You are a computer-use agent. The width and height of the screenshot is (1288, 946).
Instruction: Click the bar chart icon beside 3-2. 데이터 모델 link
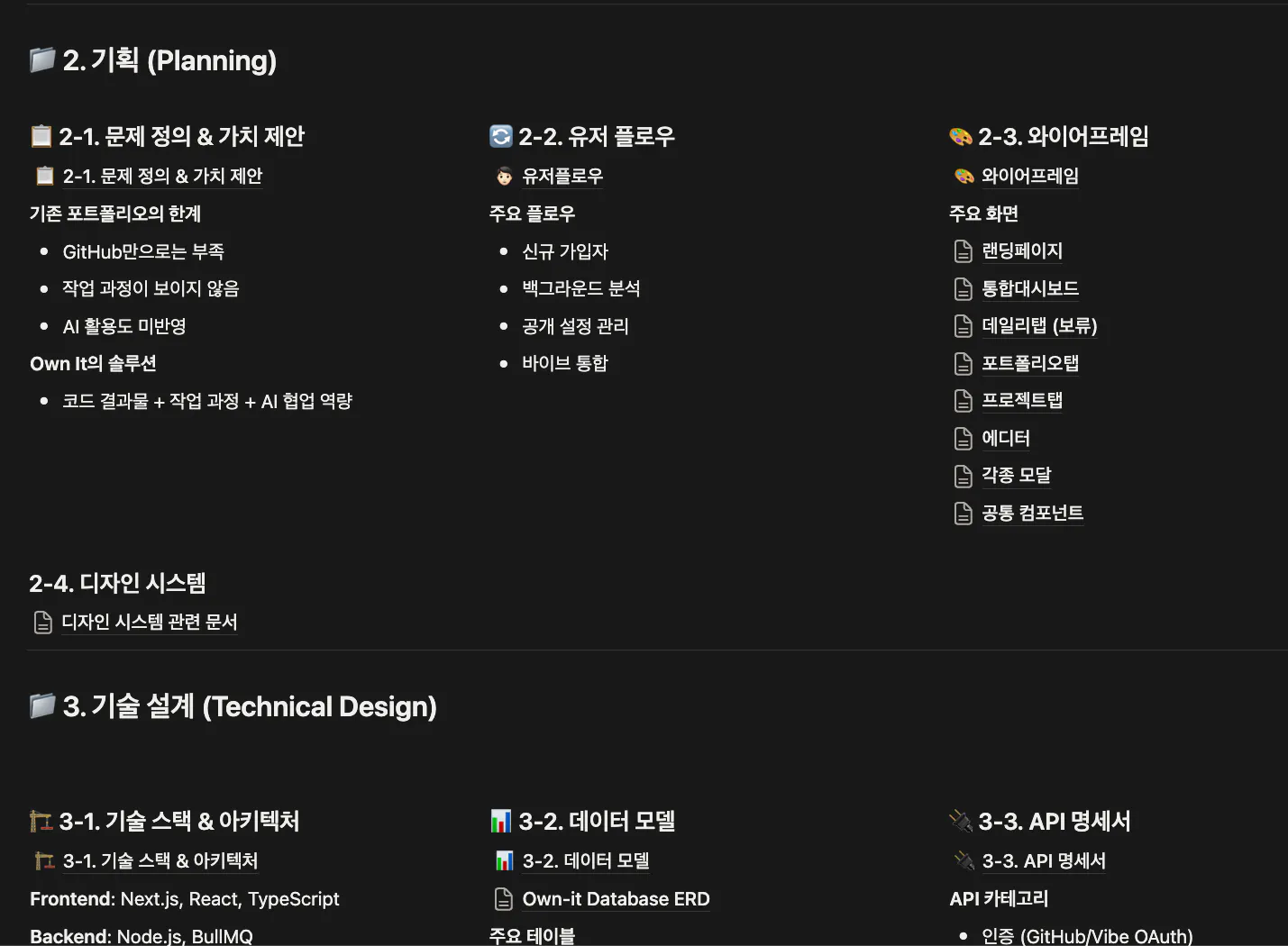tap(505, 861)
